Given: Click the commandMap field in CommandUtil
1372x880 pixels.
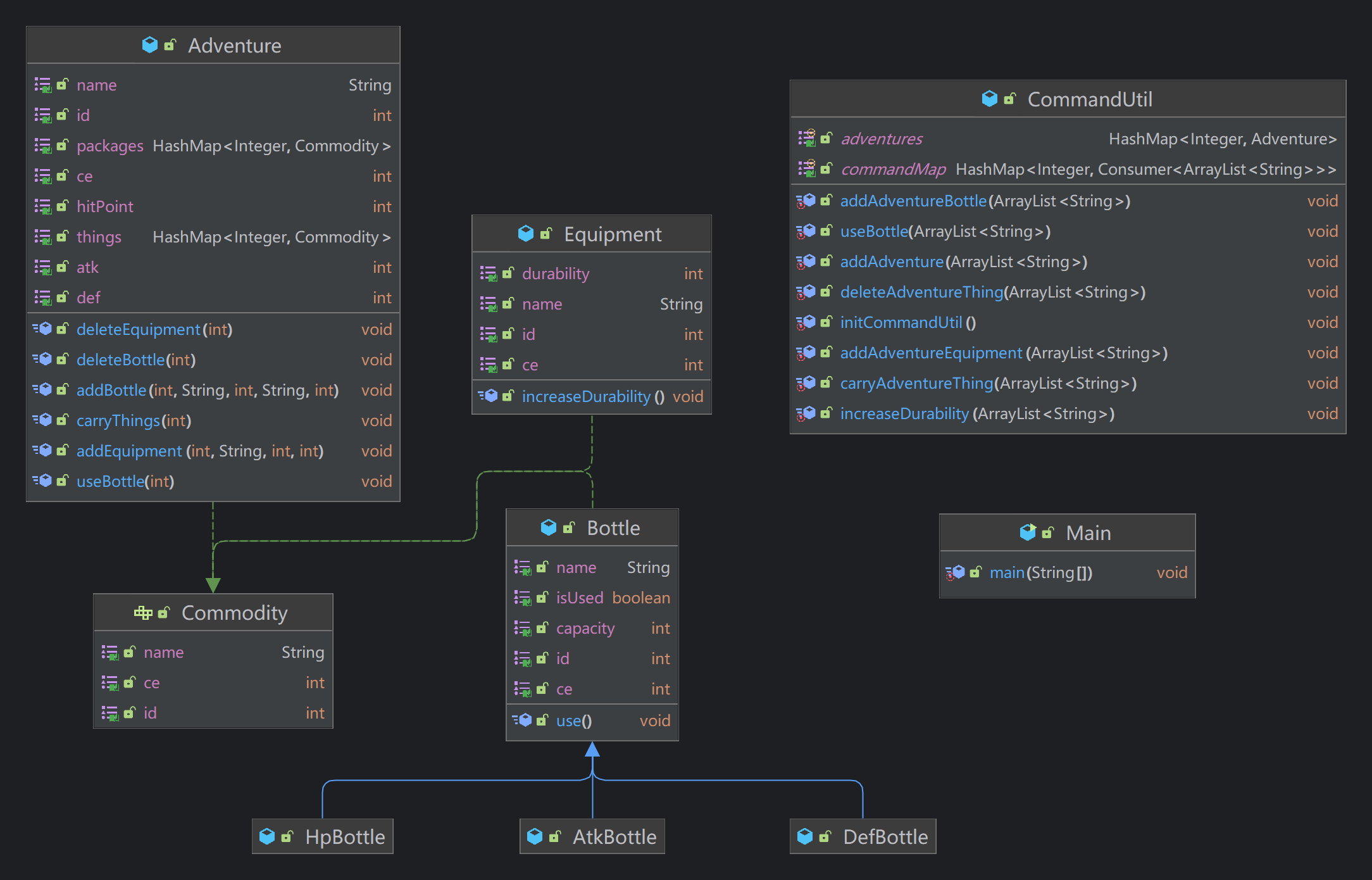Looking at the screenshot, I should pyautogui.click(x=892, y=169).
